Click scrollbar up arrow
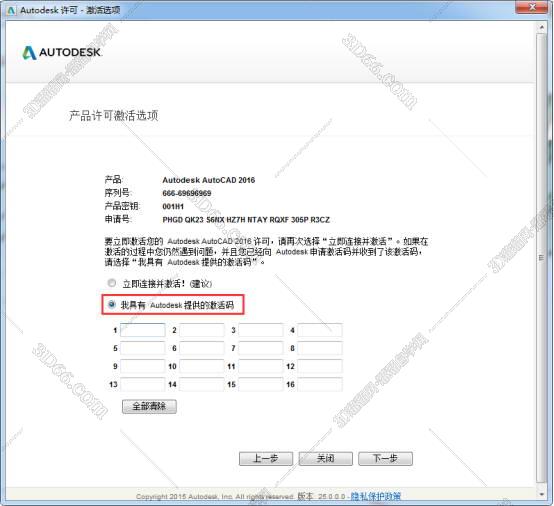 [541, 27]
